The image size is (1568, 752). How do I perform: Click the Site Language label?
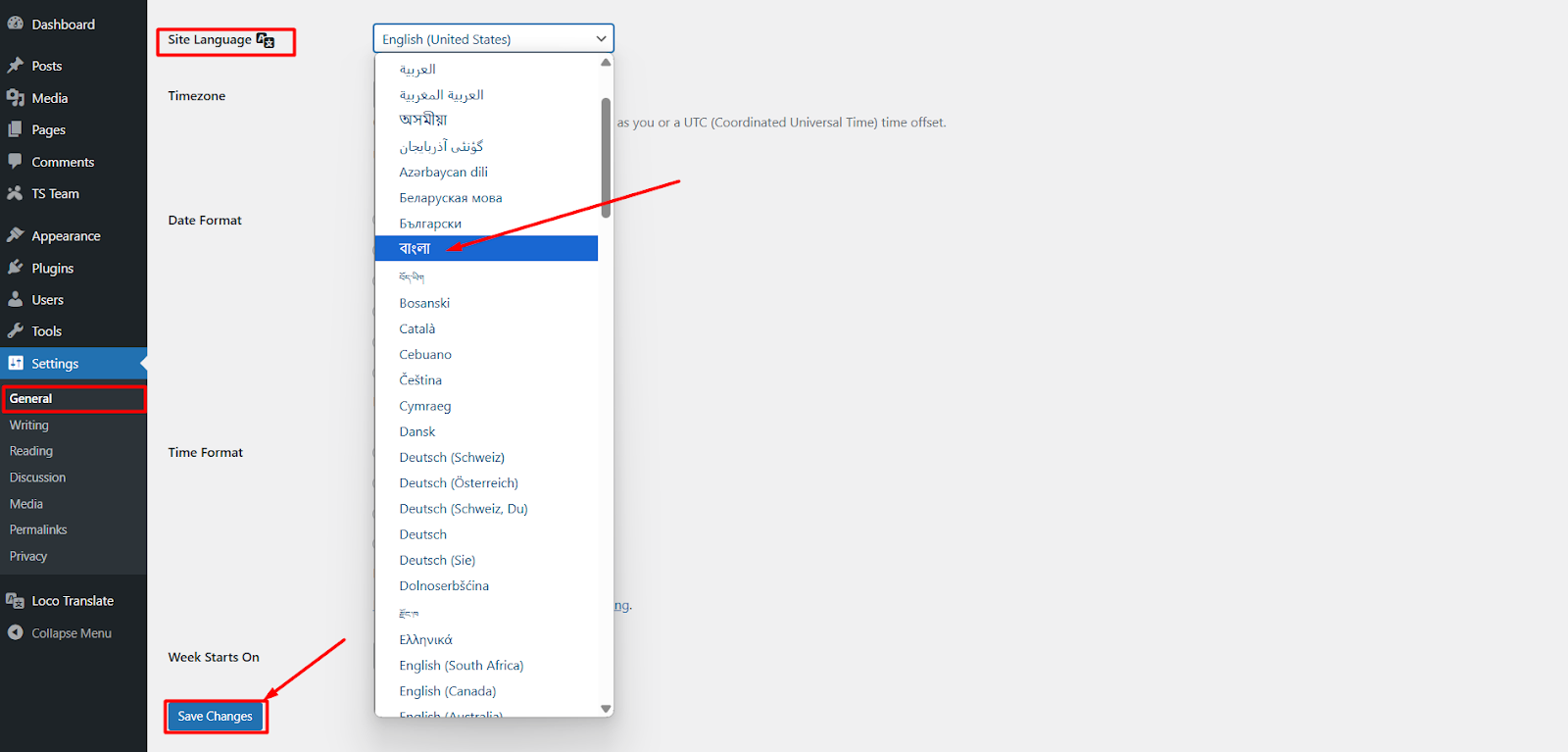(x=210, y=40)
